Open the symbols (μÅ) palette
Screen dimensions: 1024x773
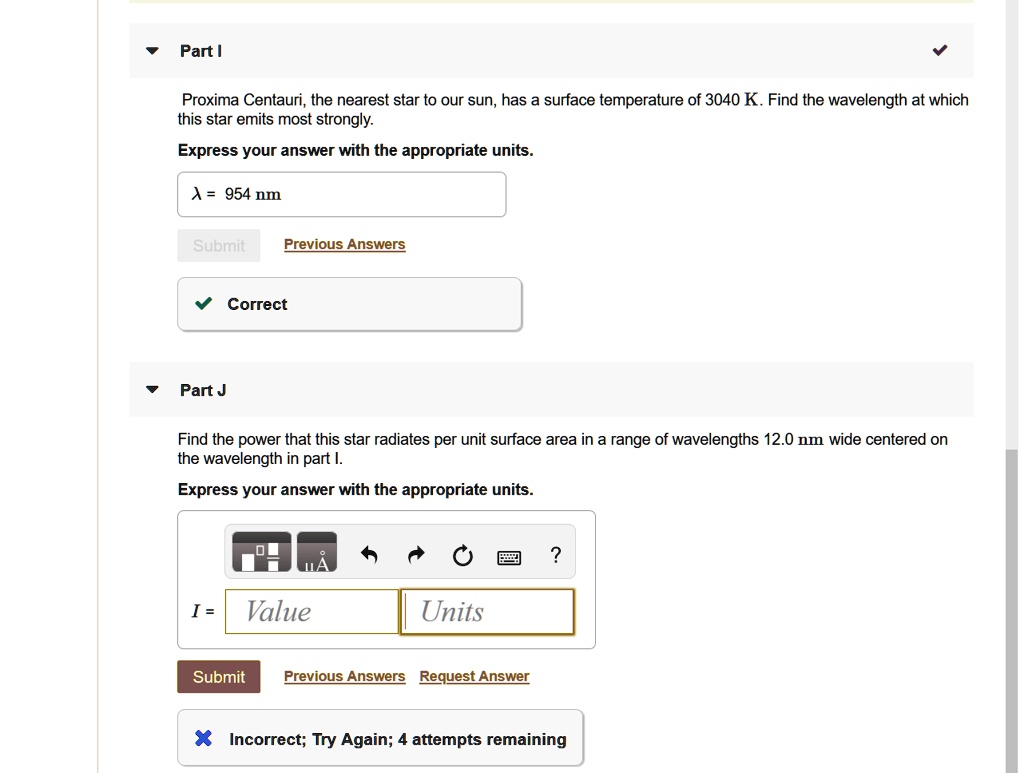pyautogui.click(x=316, y=552)
